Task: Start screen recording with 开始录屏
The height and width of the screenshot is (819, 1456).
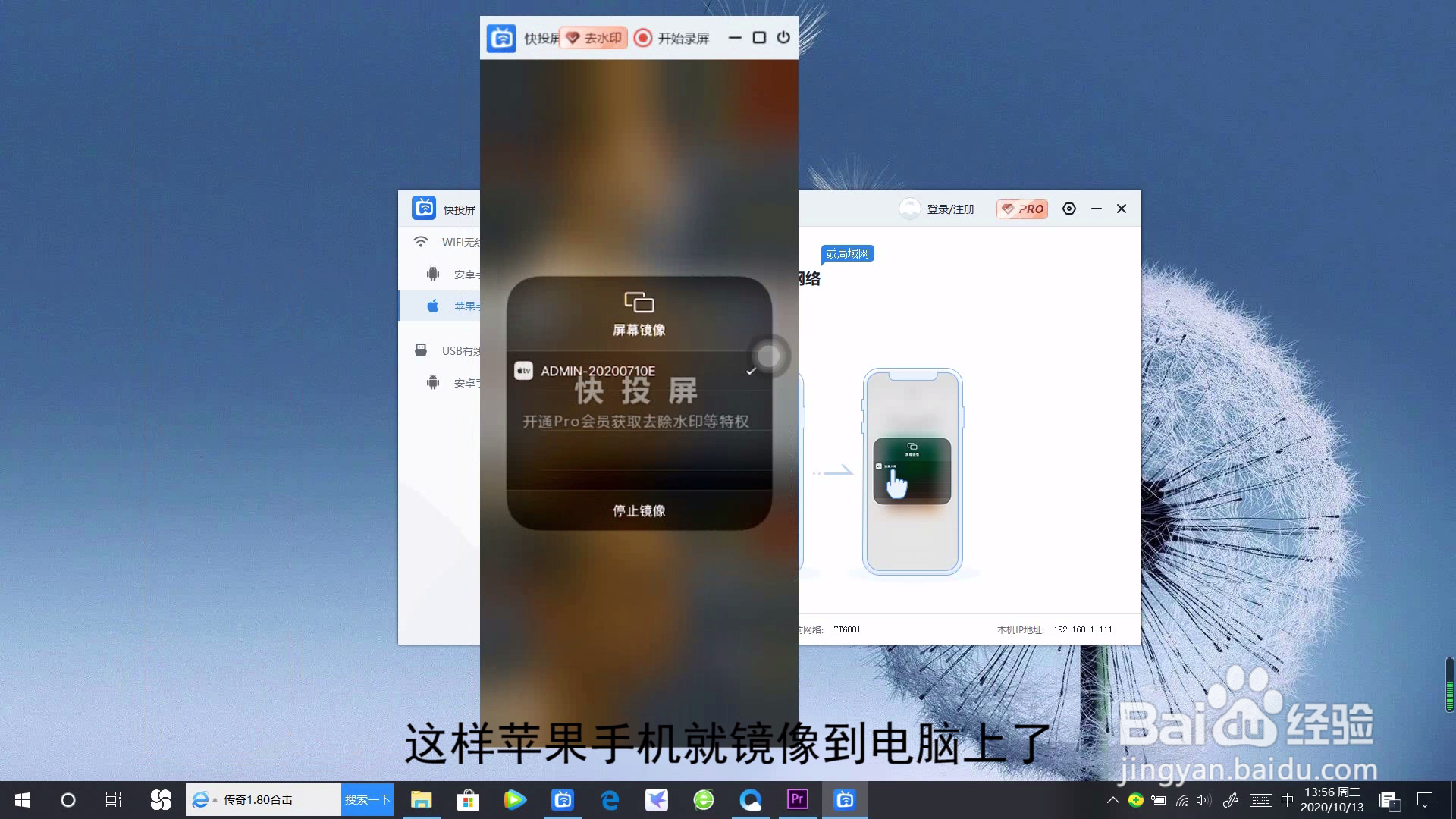Action: click(673, 38)
